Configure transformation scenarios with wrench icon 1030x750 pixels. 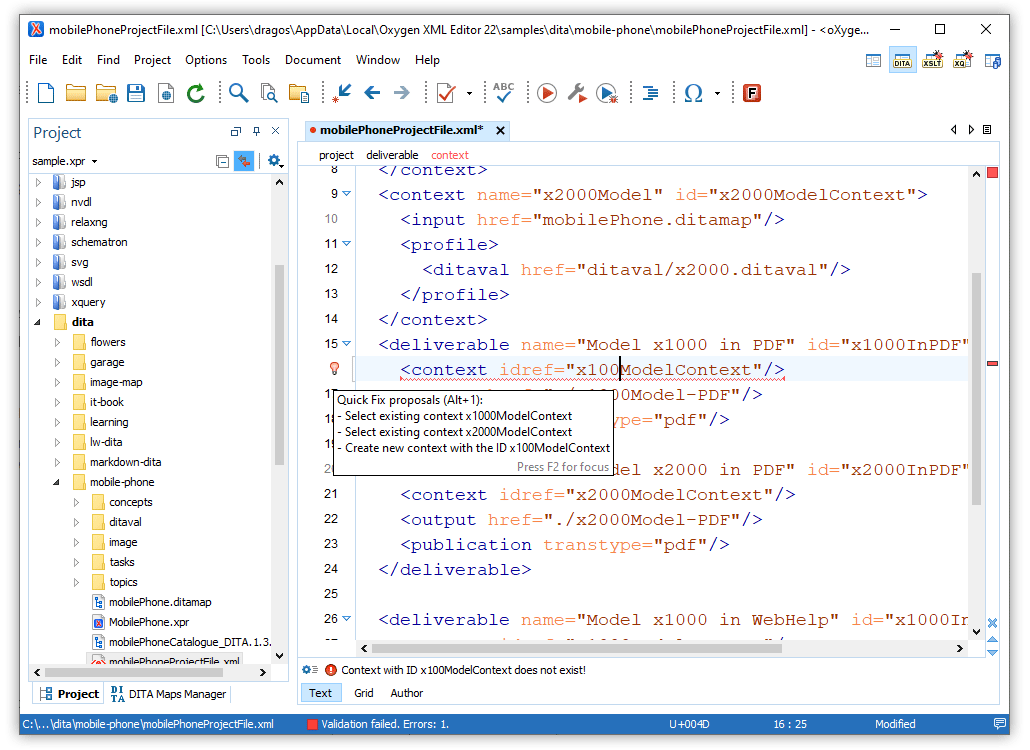tap(577, 93)
